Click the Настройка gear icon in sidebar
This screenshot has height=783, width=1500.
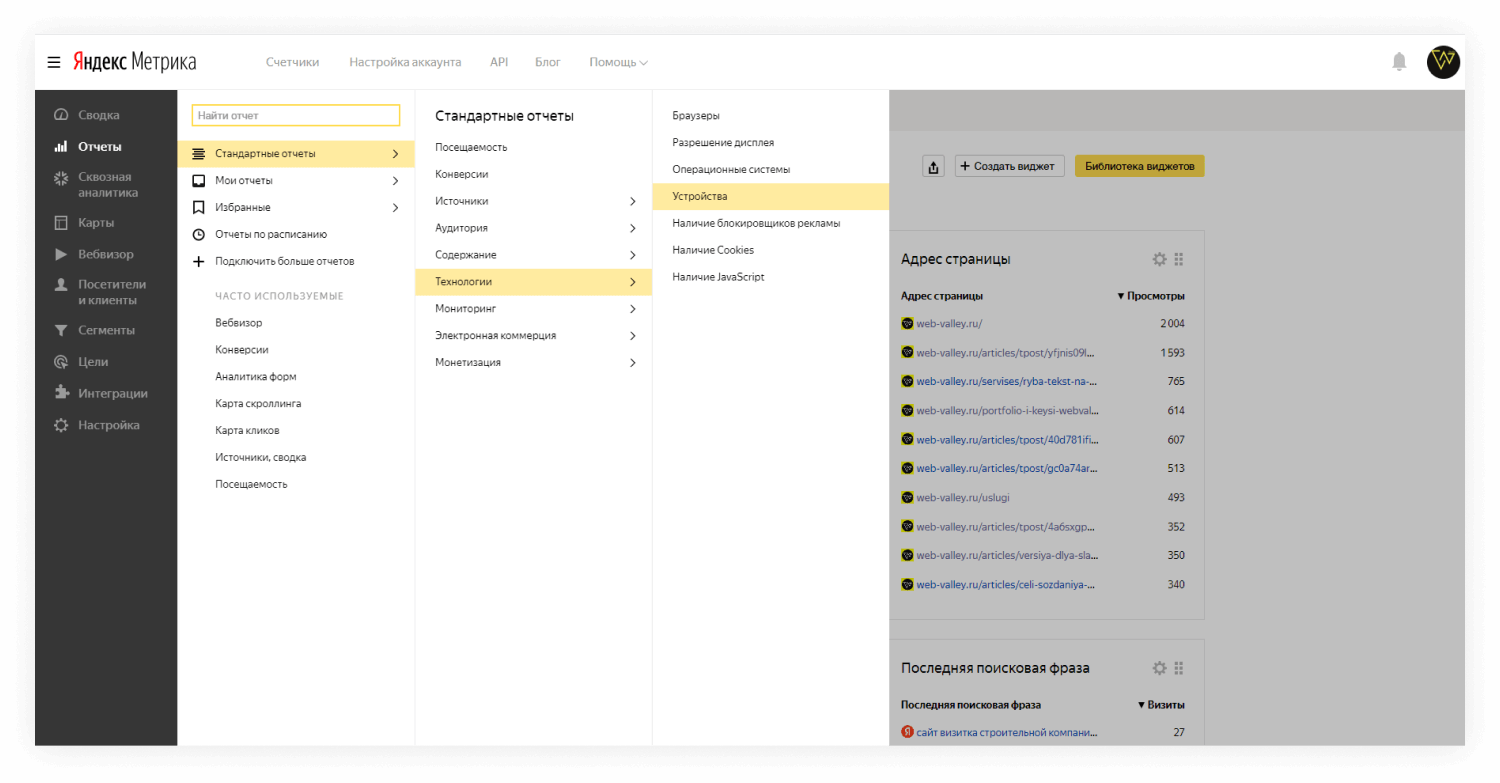(61, 425)
